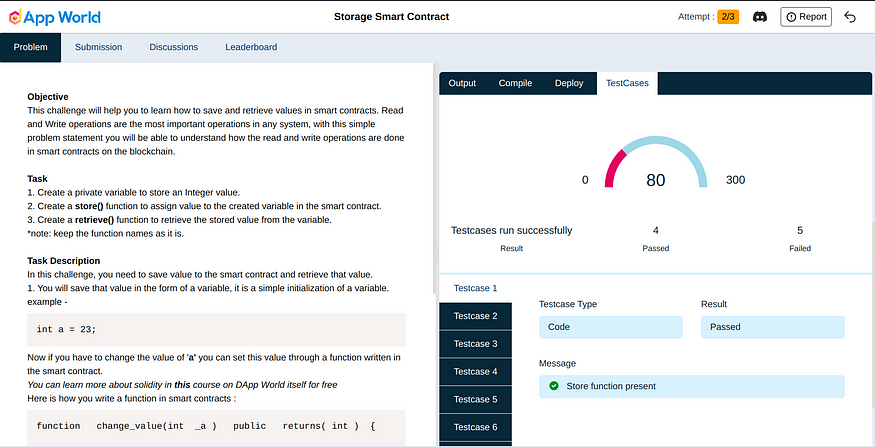Click the green check icon beside Store function present
The height and width of the screenshot is (447, 875).
554,386
